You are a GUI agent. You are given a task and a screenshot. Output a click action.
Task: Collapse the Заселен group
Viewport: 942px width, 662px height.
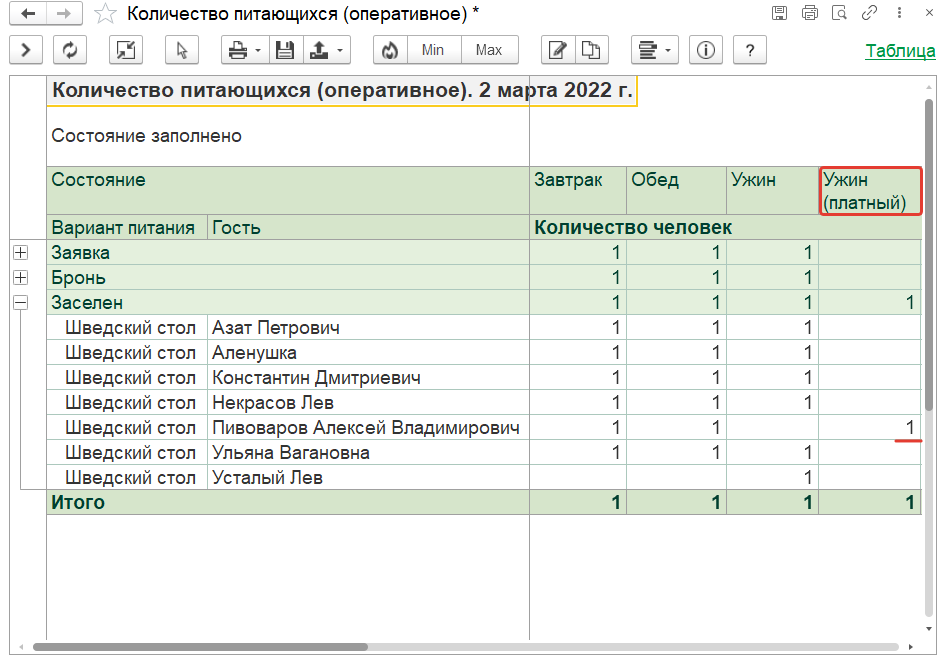click(20, 302)
